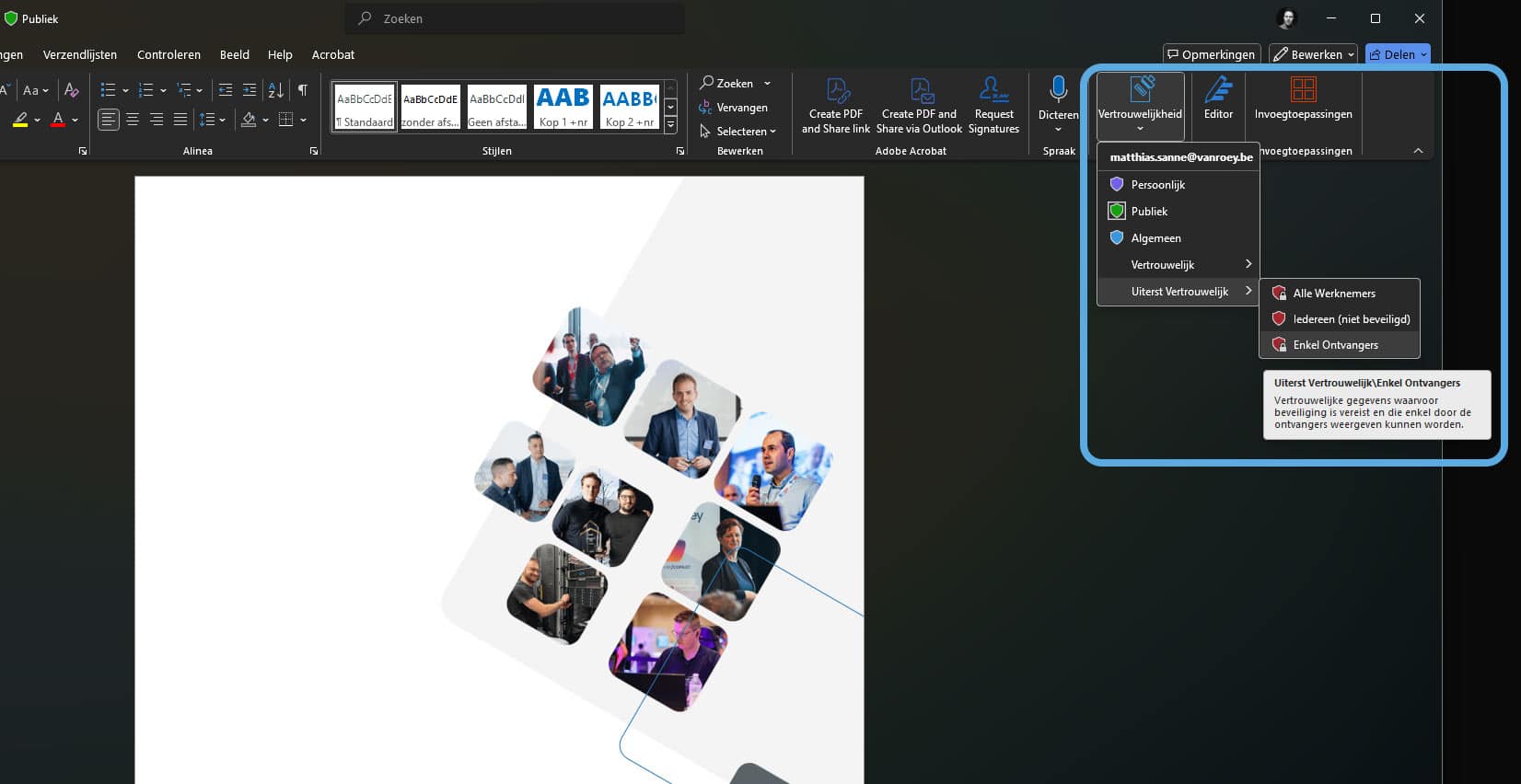This screenshot has width=1521, height=784.
Task: Choose Alle Werknemers label
Action: (1340, 294)
